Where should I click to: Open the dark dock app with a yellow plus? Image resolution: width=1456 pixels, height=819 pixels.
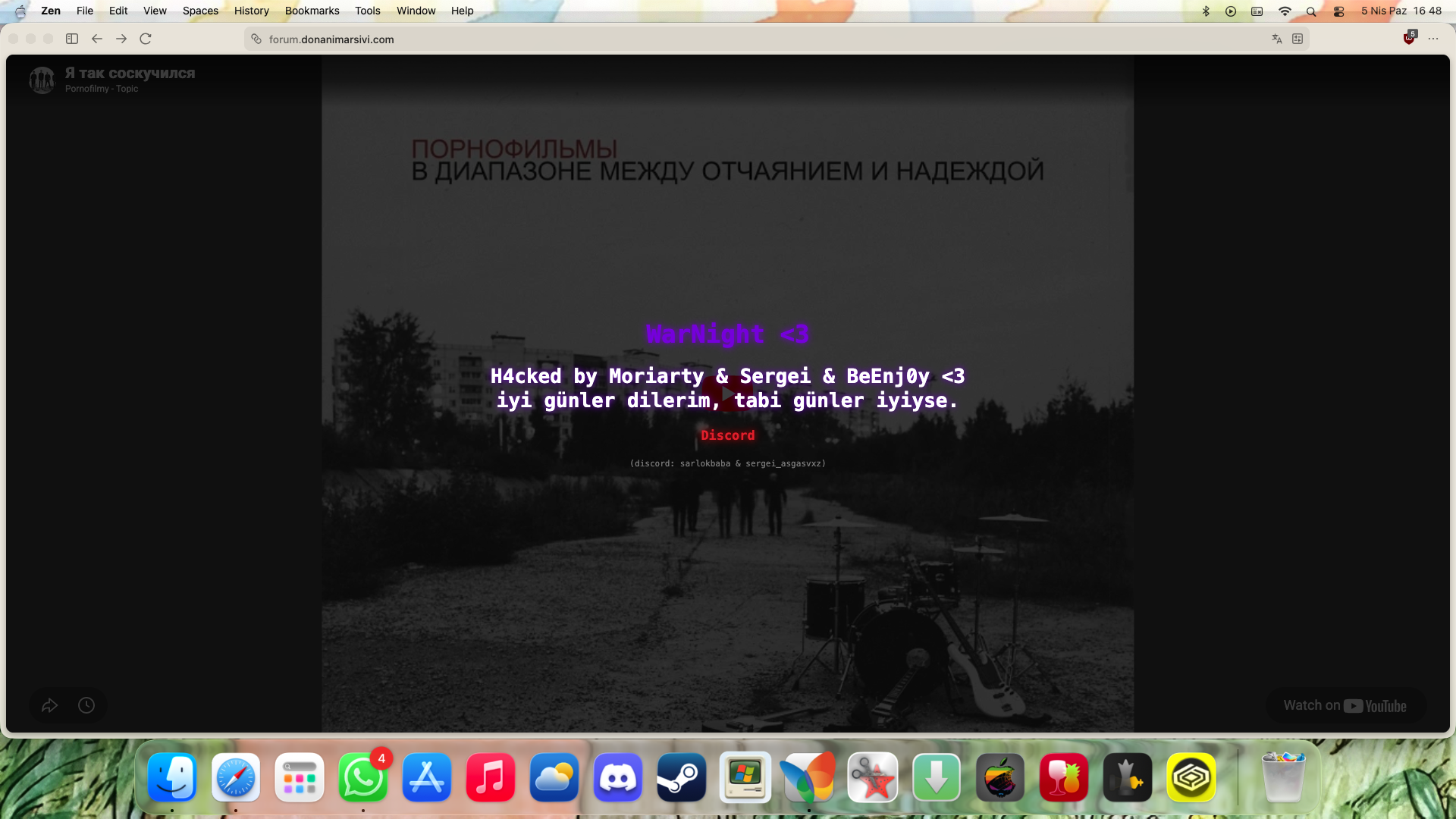1128,777
